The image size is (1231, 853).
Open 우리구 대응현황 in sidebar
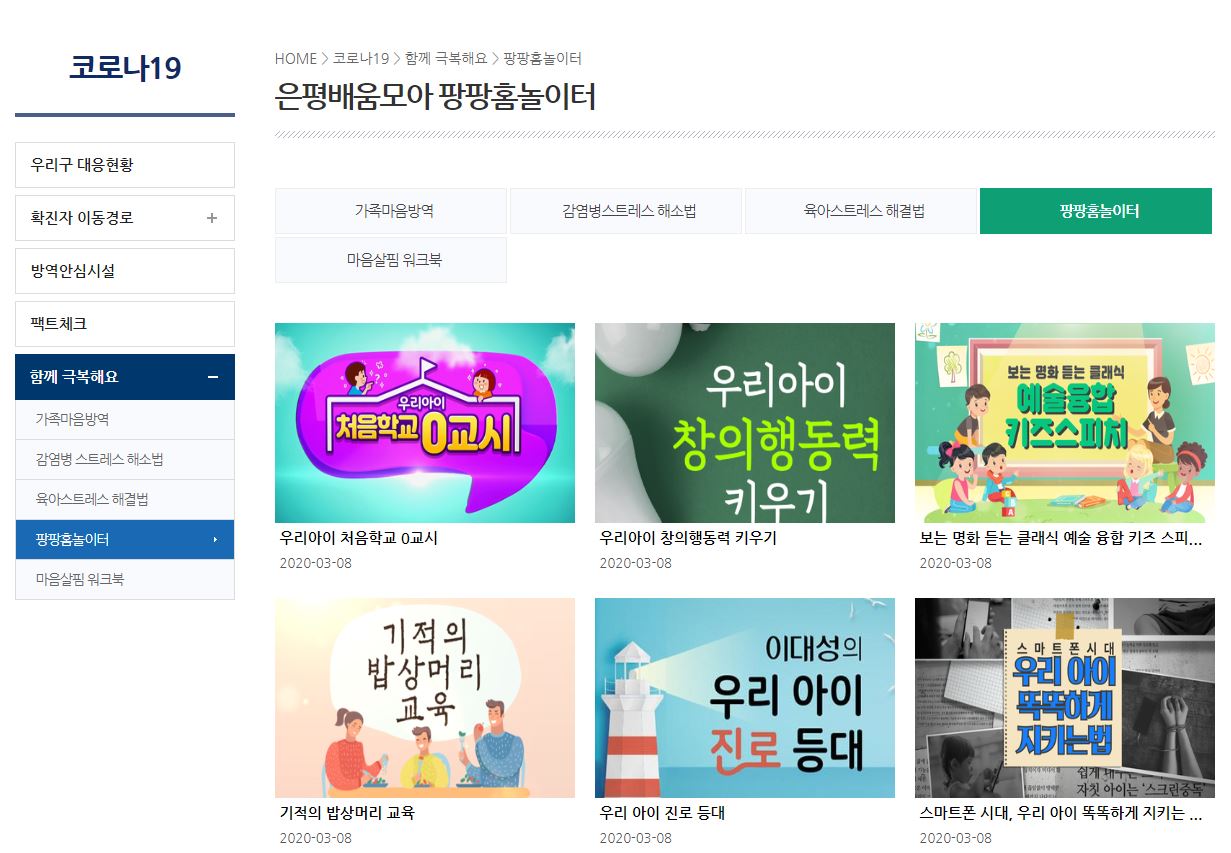[x=125, y=165]
